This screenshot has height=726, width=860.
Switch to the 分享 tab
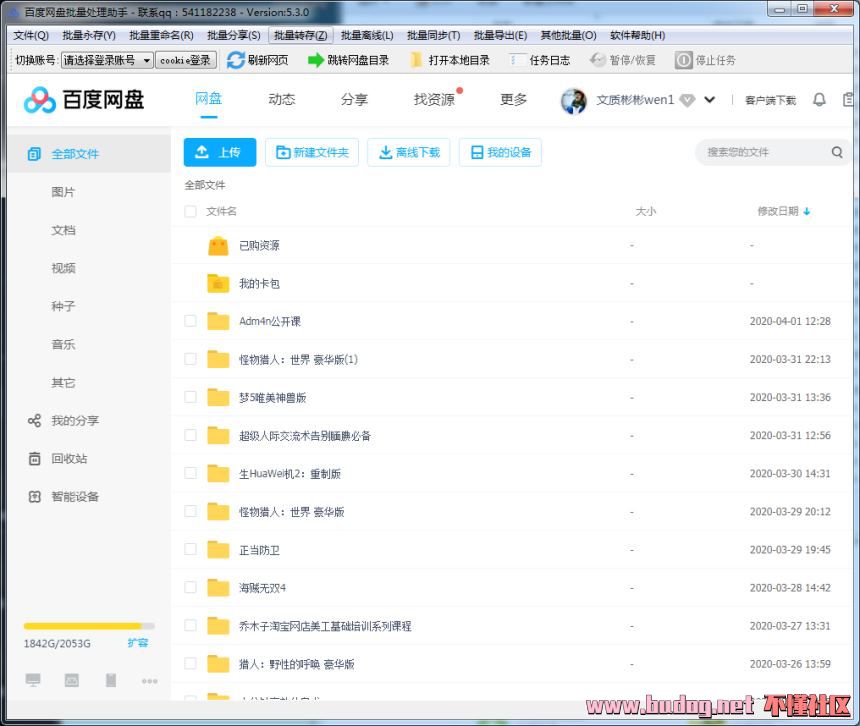click(x=354, y=100)
